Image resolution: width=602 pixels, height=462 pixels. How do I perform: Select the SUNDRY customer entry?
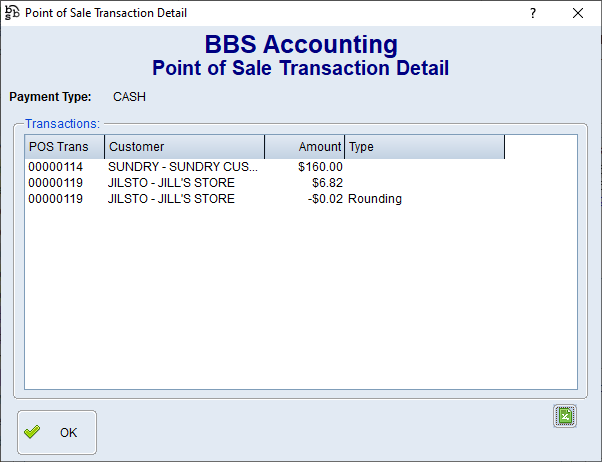[x=182, y=167]
